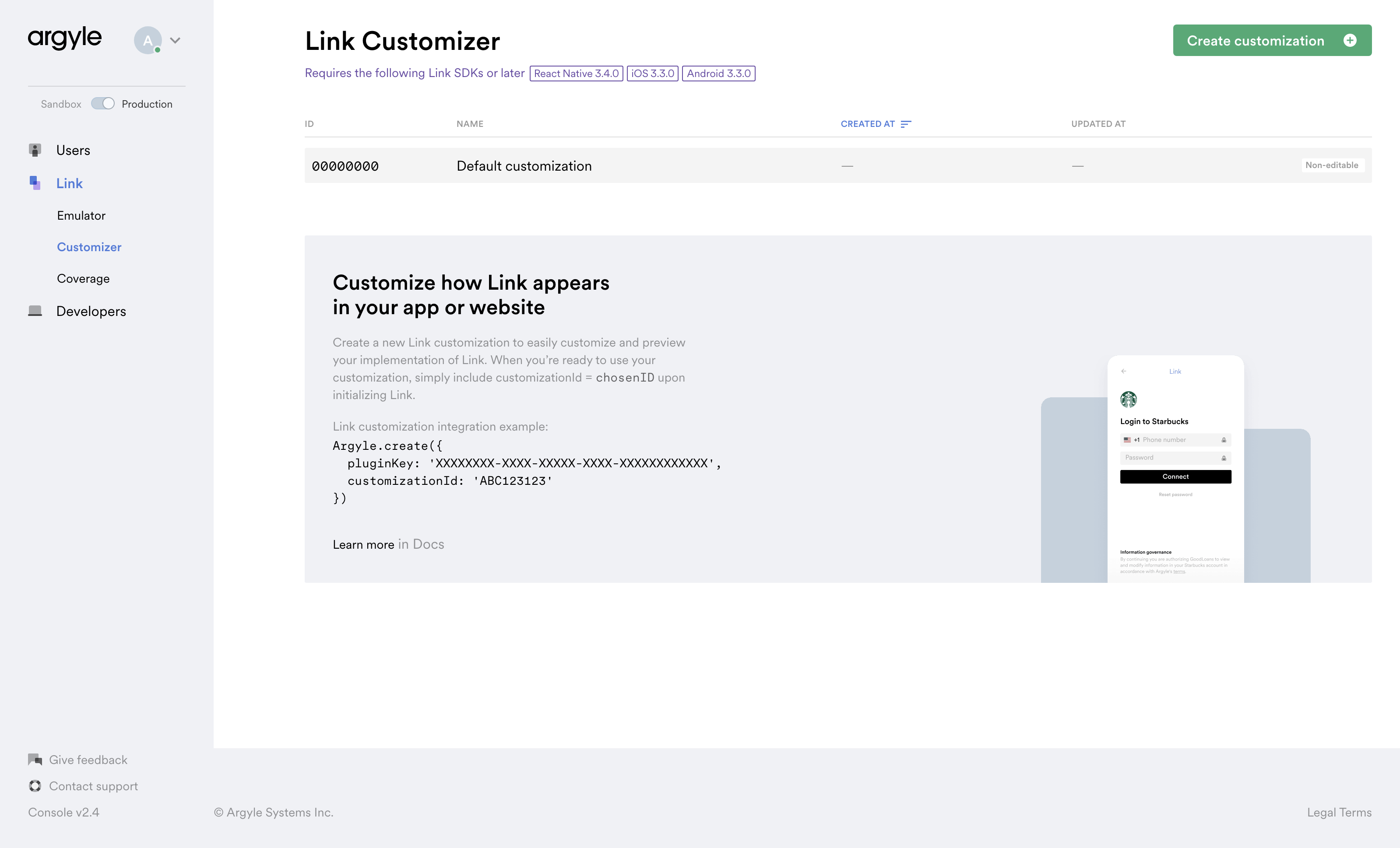Click the Created At sort icon
This screenshot has height=848, width=1400.
[x=906, y=124]
